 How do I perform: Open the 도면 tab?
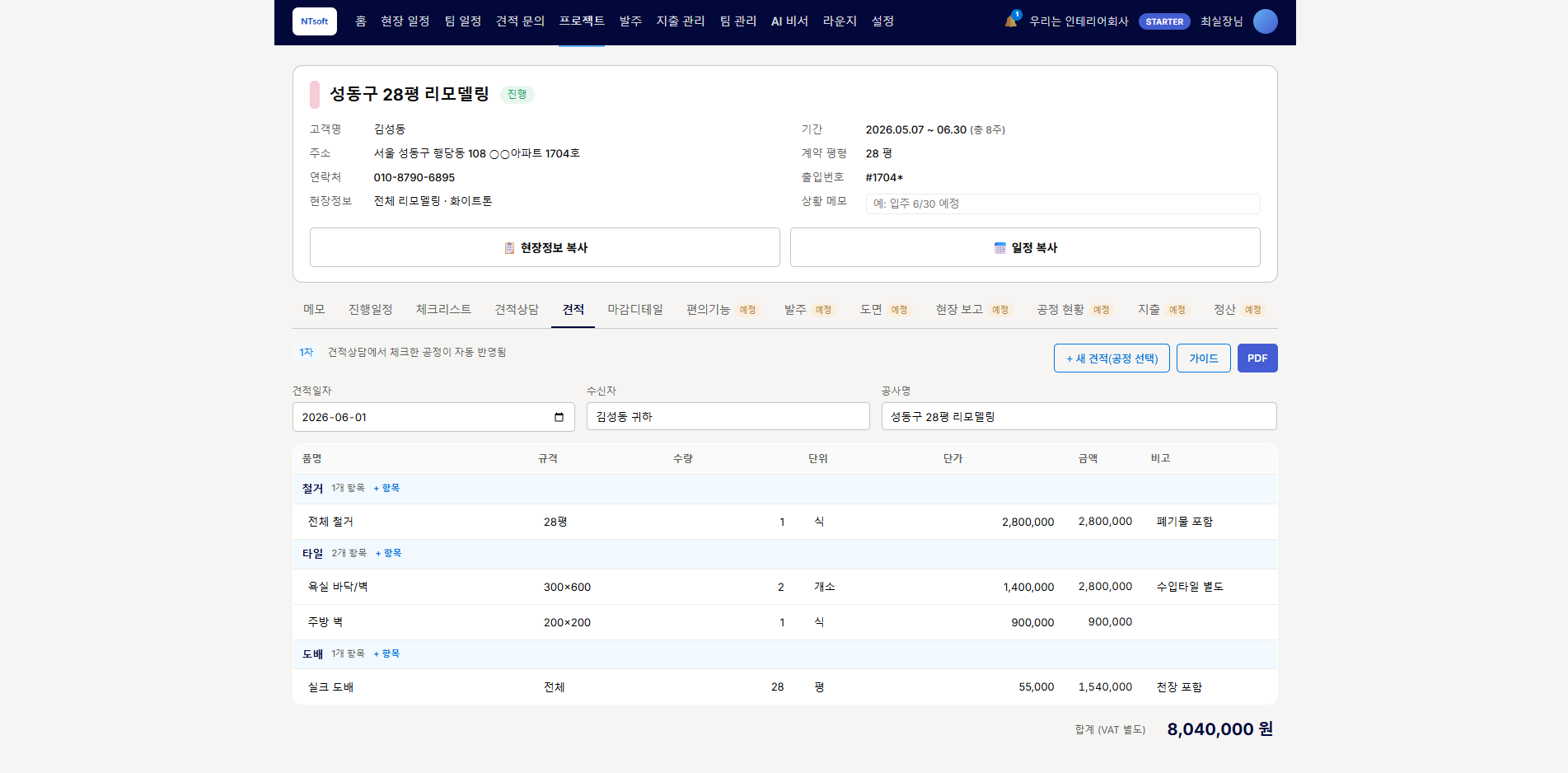pyautogui.click(x=884, y=310)
